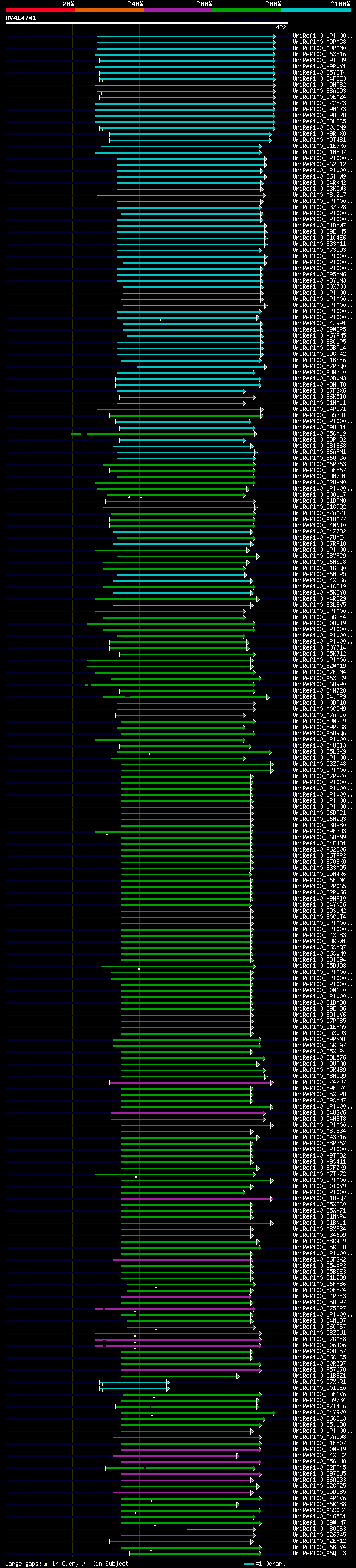Screen dimensions: 356x1568
Task: Open hit UniRef100_C1BYW7
Action: click(319, 226)
